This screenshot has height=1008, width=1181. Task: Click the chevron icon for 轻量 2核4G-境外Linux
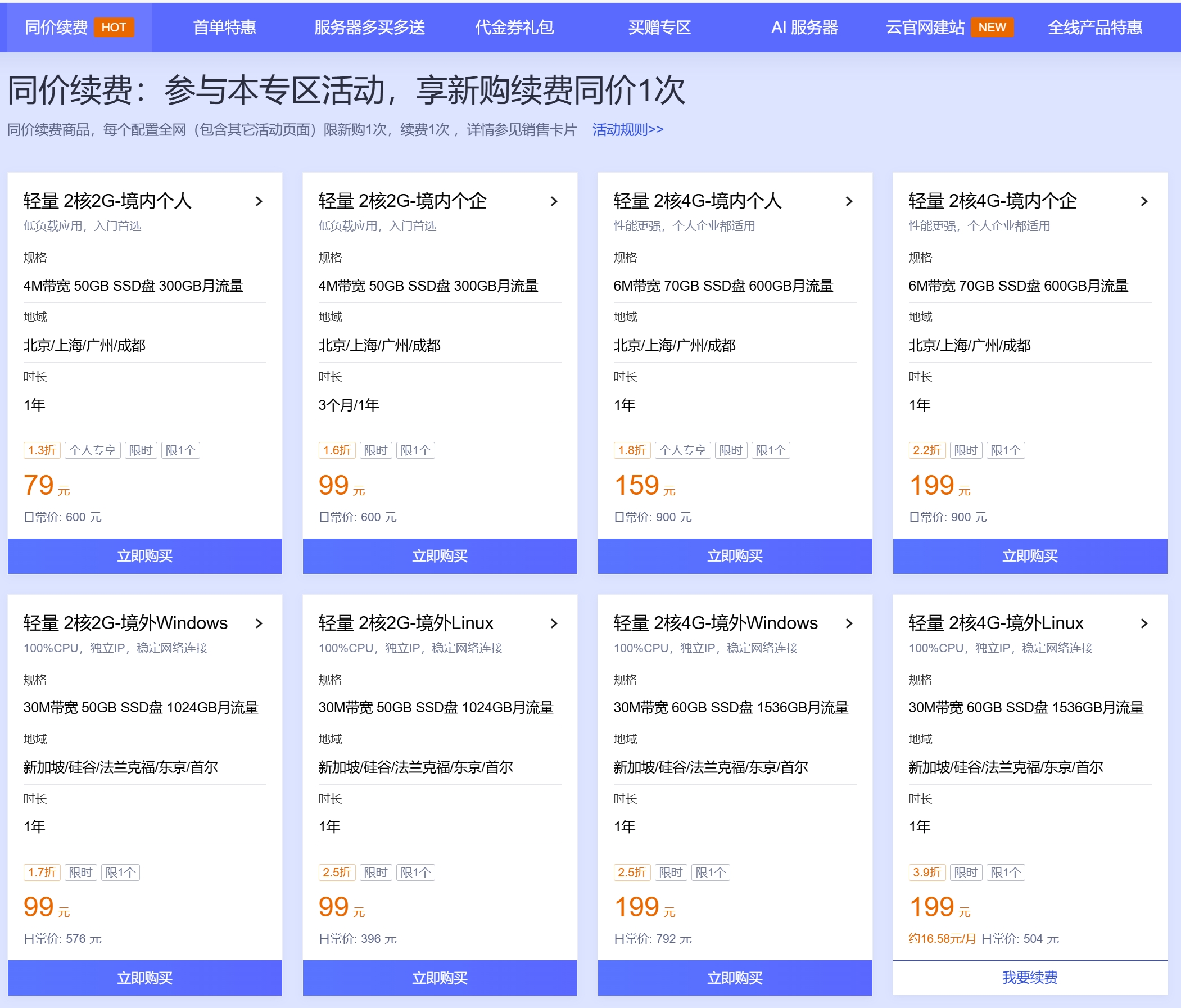[1143, 623]
